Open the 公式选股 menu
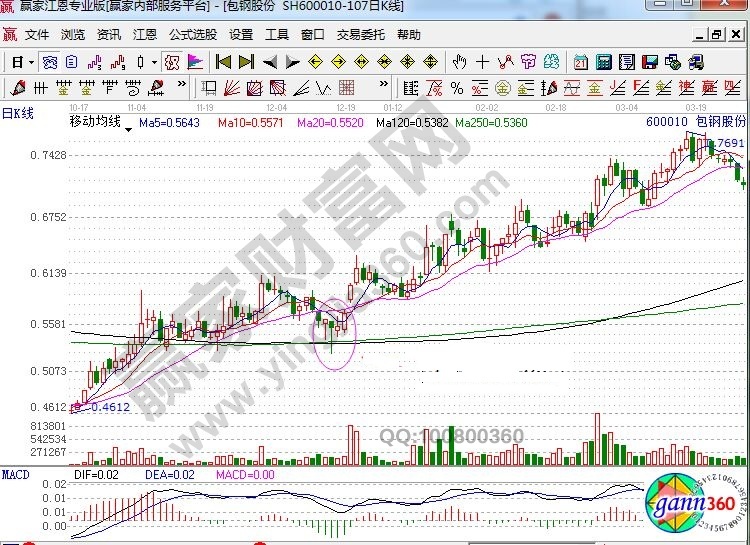Screen dimensions: 750x545 click(192, 34)
